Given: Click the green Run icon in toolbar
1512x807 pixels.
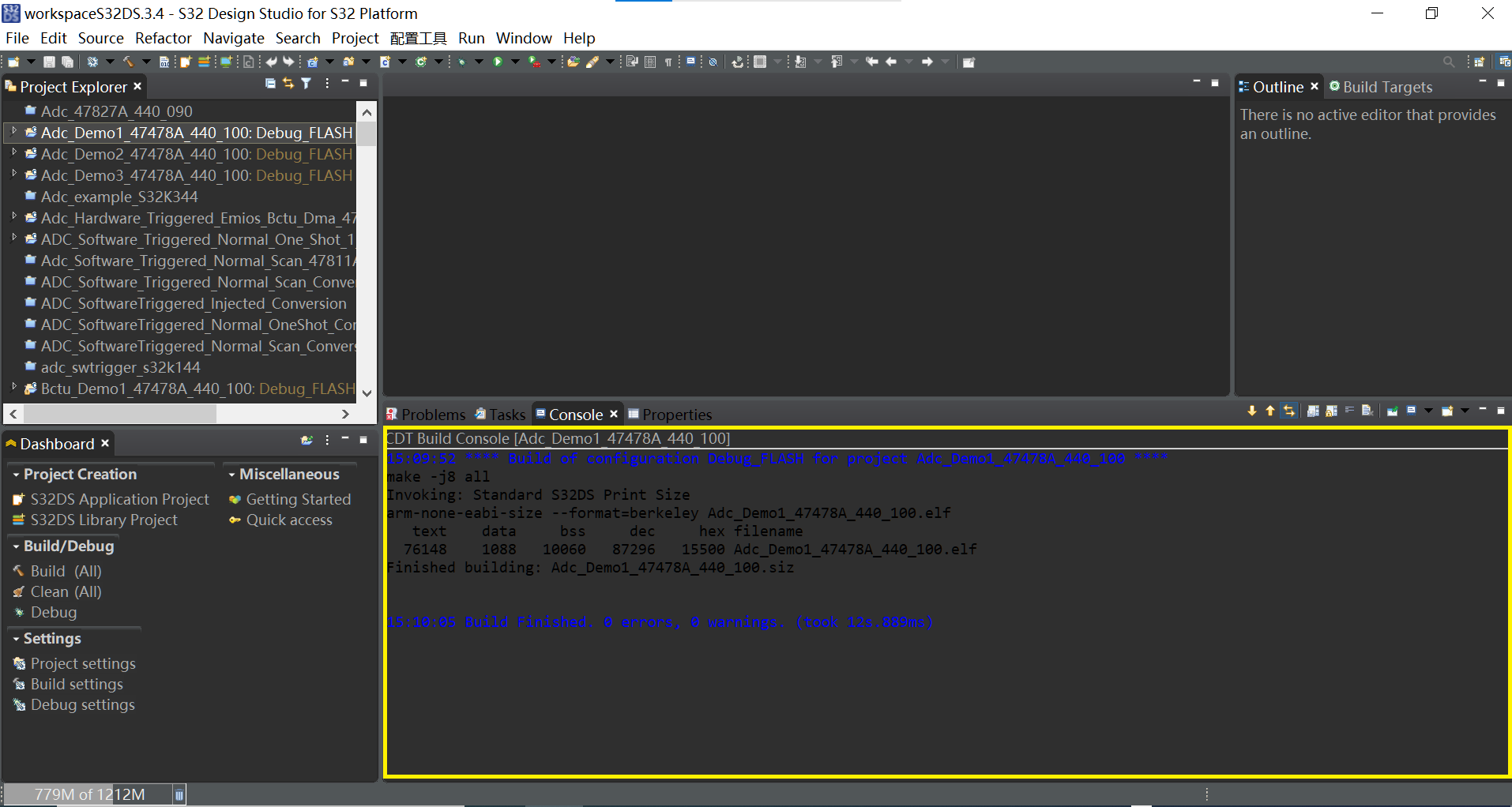Looking at the screenshot, I should coord(498,62).
